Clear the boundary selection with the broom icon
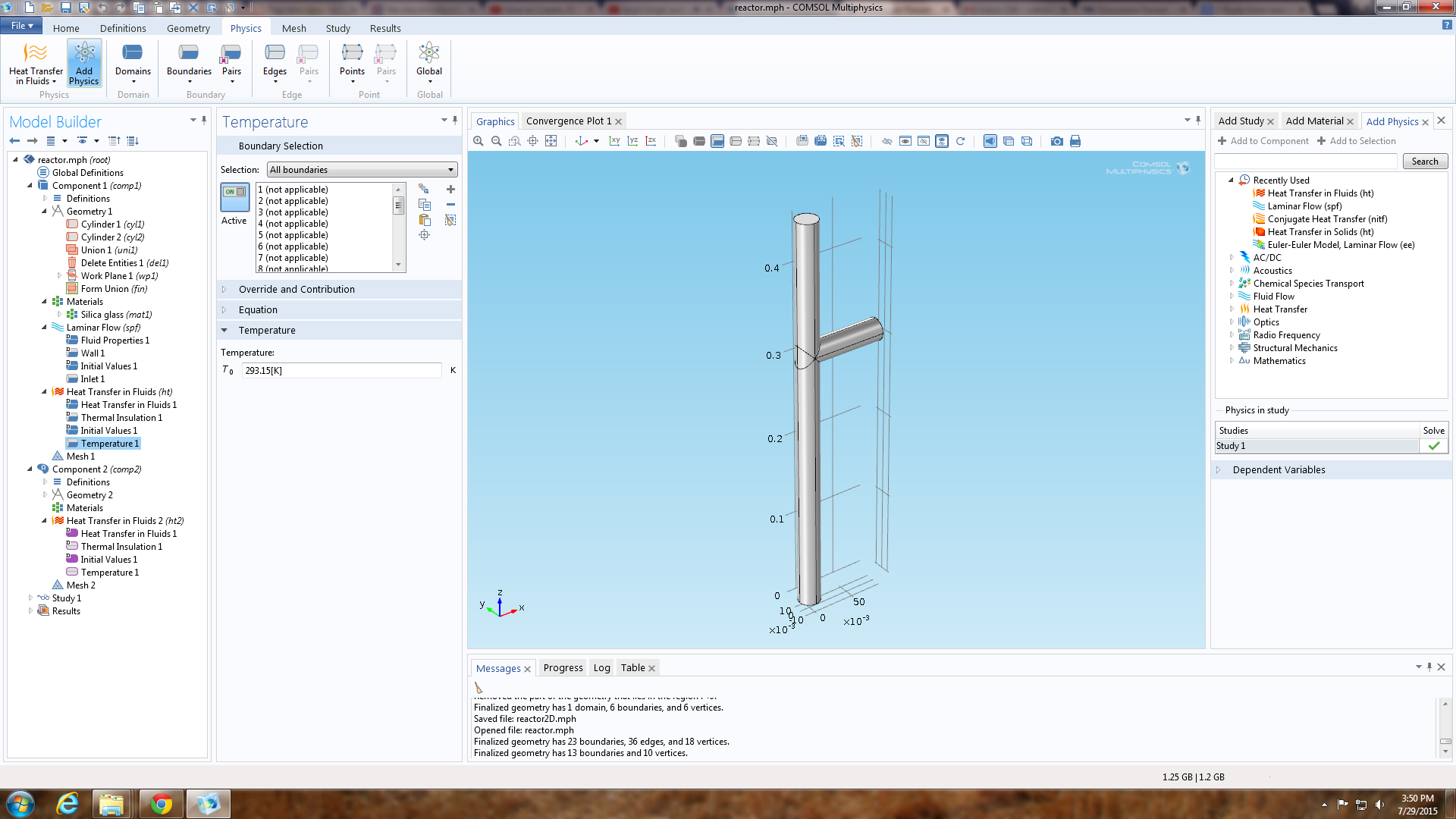The height and width of the screenshot is (819, 1456). [x=450, y=220]
